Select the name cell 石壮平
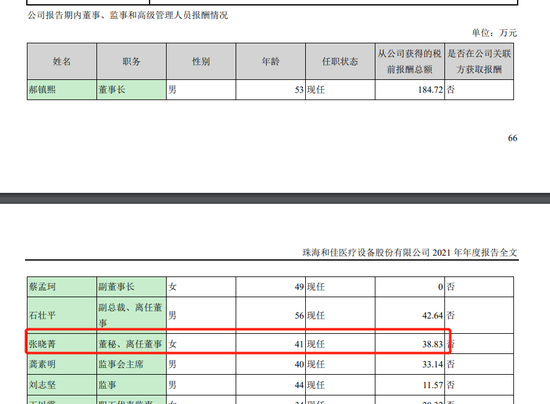Viewport: 550px width, 404px height. click(x=62, y=315)
